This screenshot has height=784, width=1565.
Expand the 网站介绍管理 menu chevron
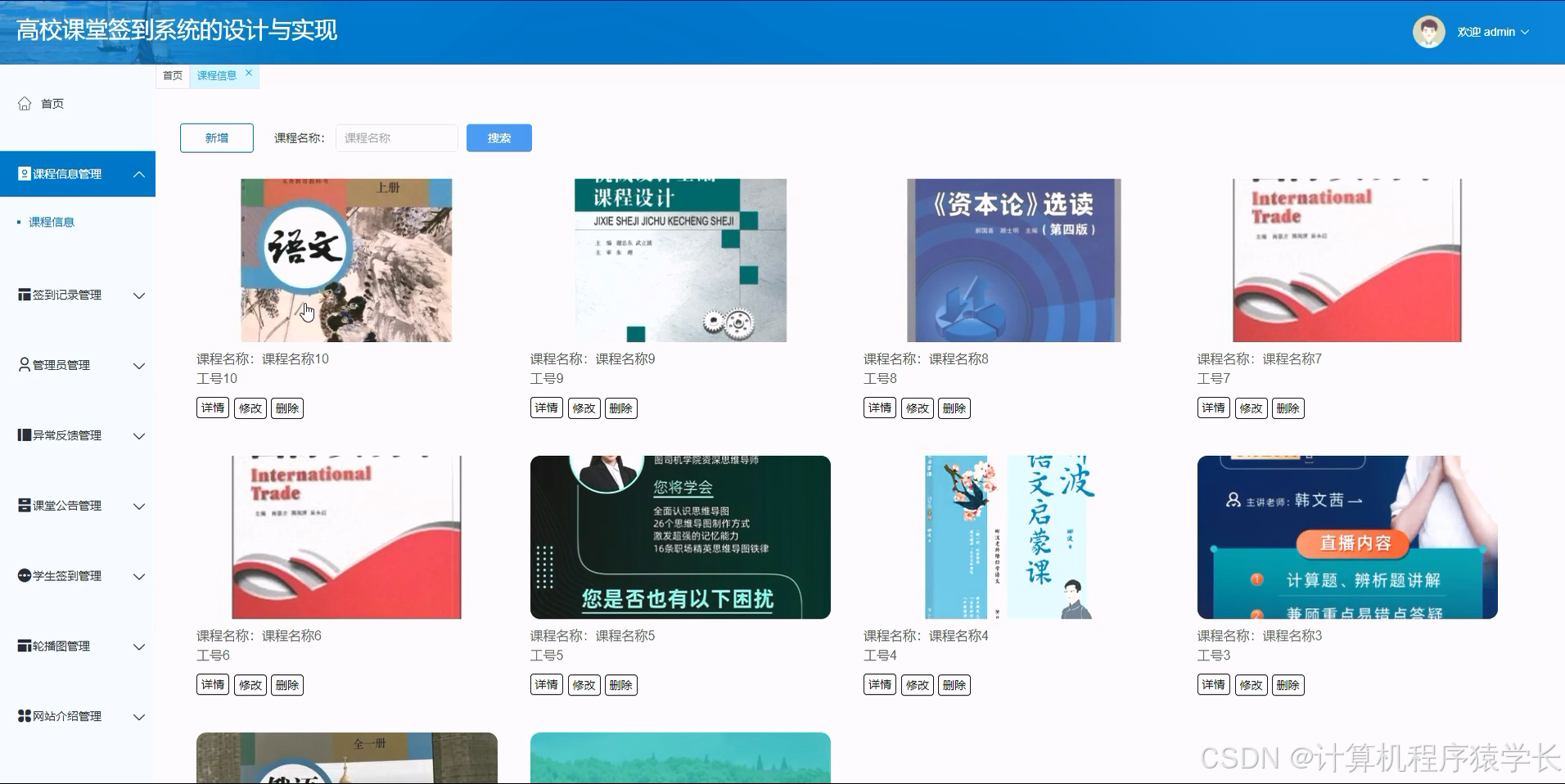click(x=139, y=717)
